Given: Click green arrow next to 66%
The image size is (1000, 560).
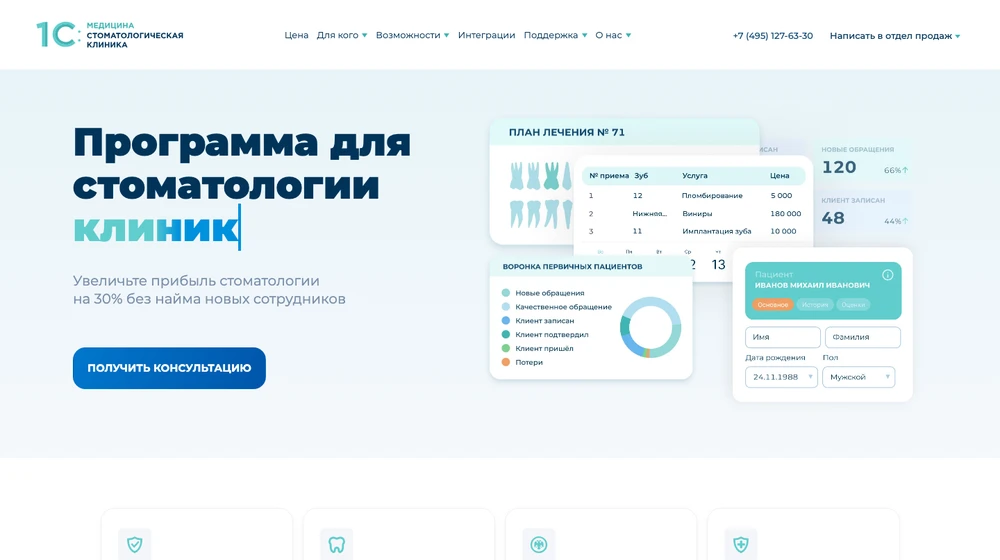Looking at the screenshot, I should tap(905, 170).
